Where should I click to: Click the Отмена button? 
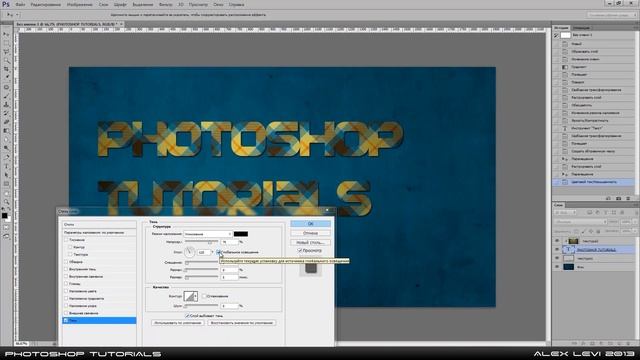click(310, 233)
